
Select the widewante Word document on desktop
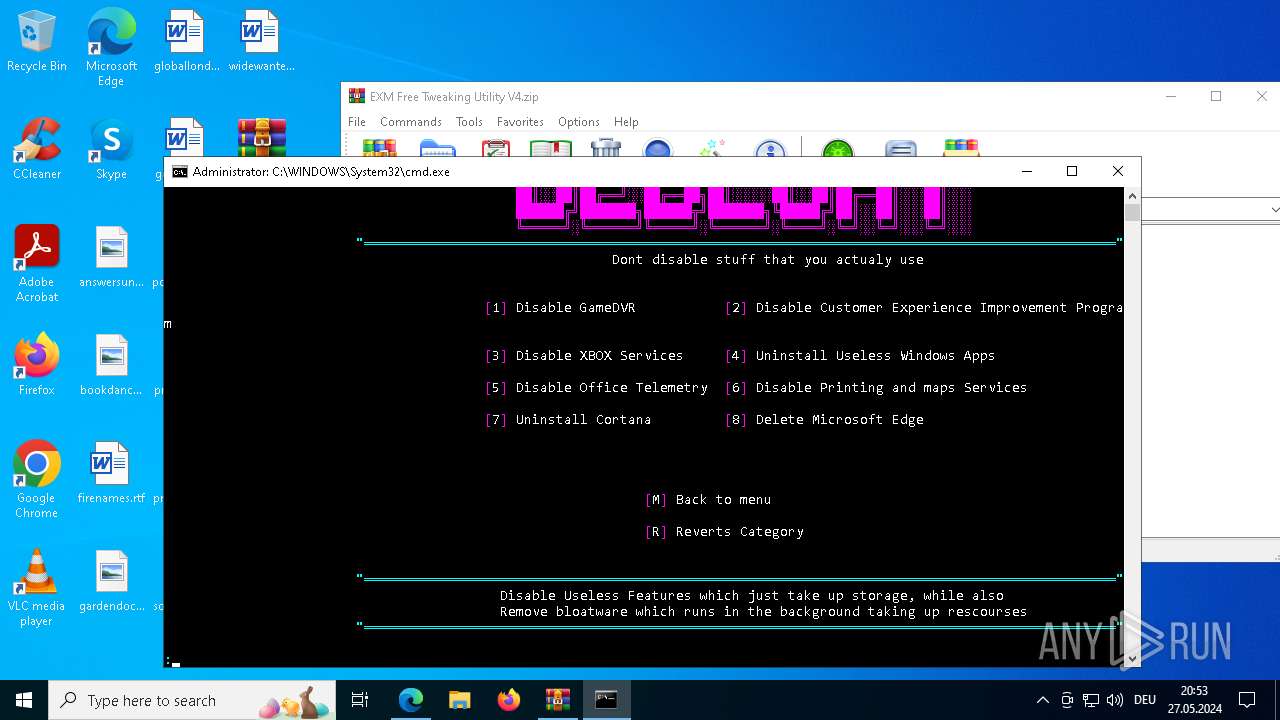(261, 41)
